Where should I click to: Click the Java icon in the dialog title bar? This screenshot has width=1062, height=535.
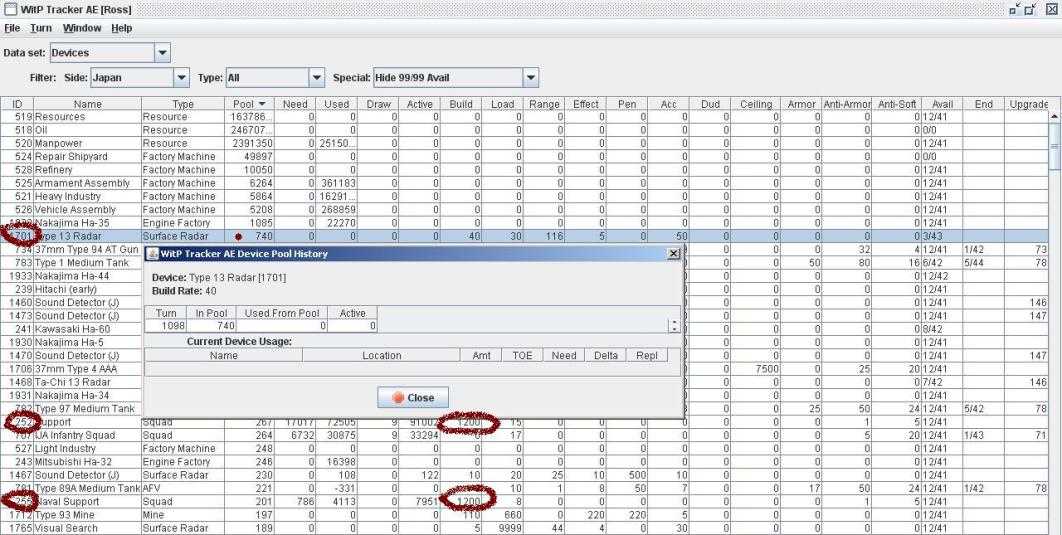(152, 253)
